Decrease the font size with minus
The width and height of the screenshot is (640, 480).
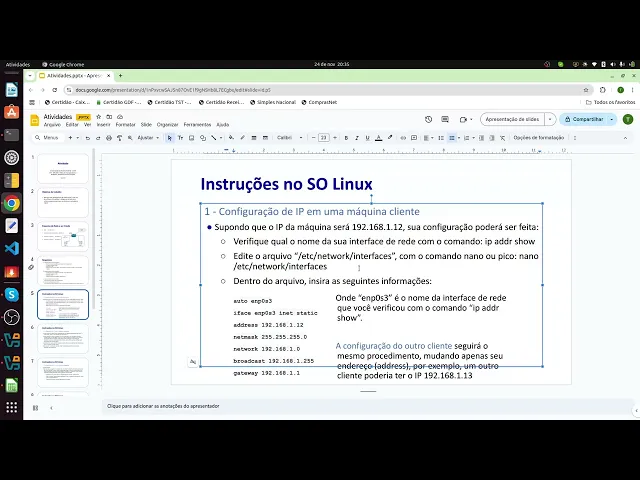click(x=313, y=138)
